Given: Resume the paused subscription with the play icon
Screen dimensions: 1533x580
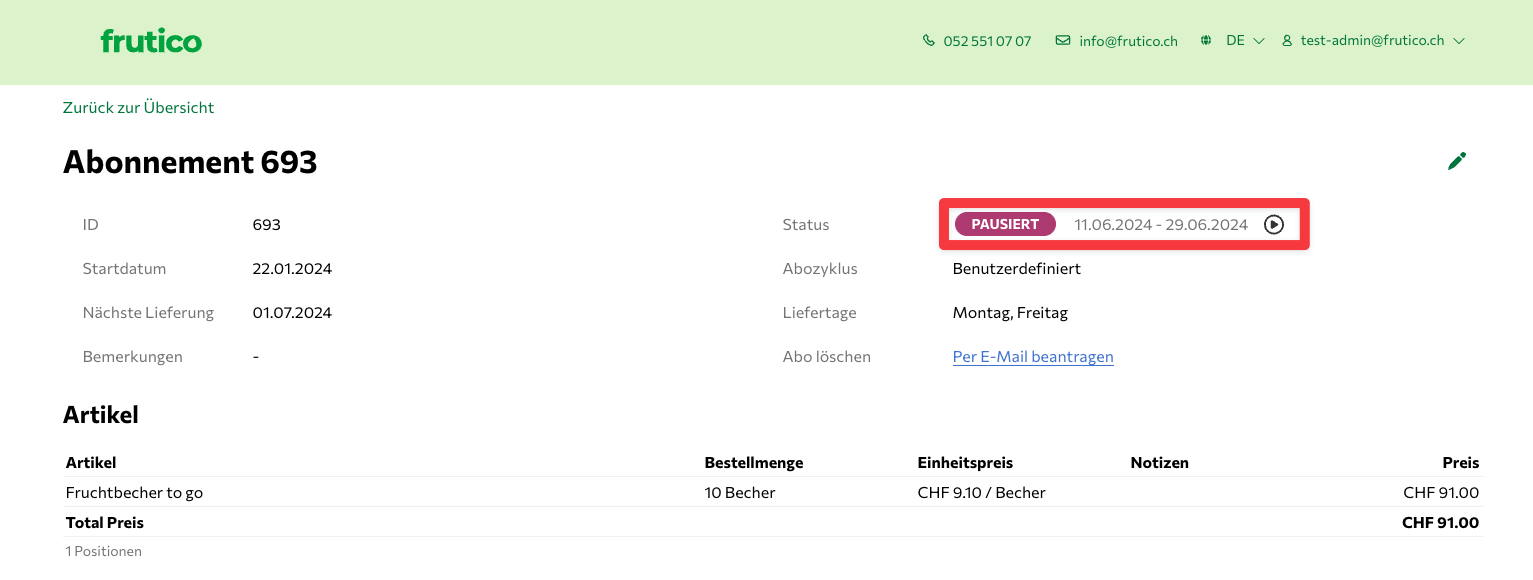Looking at the screenshot, I should pos(1273,225).
